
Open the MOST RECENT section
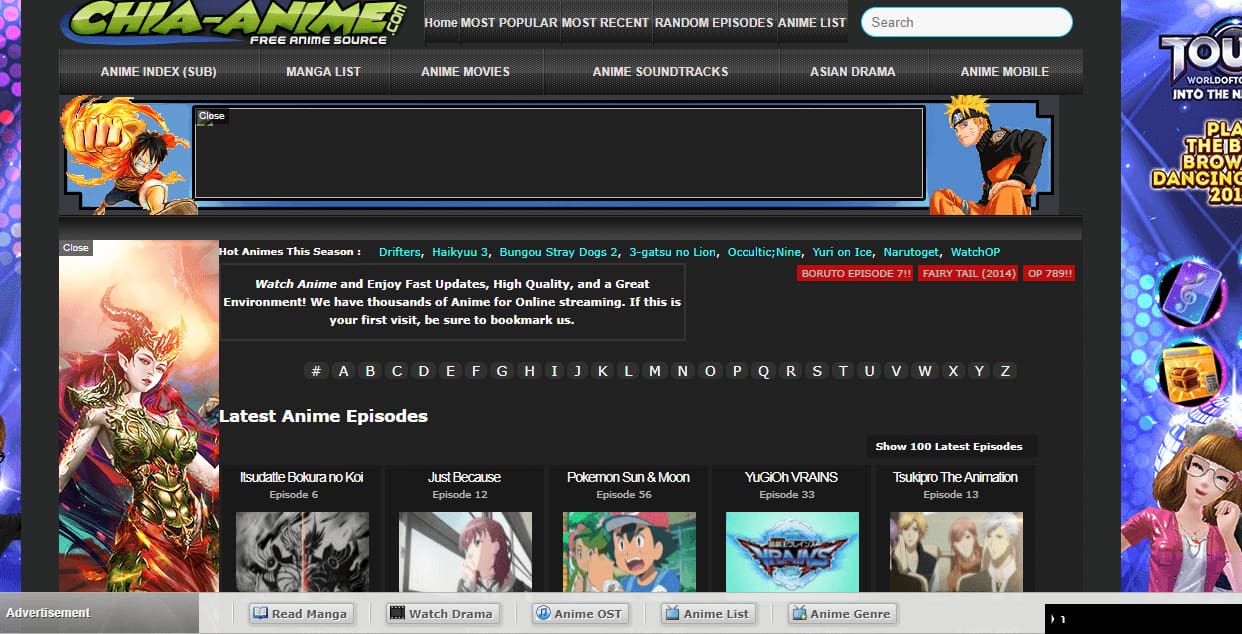click(605, 22)
